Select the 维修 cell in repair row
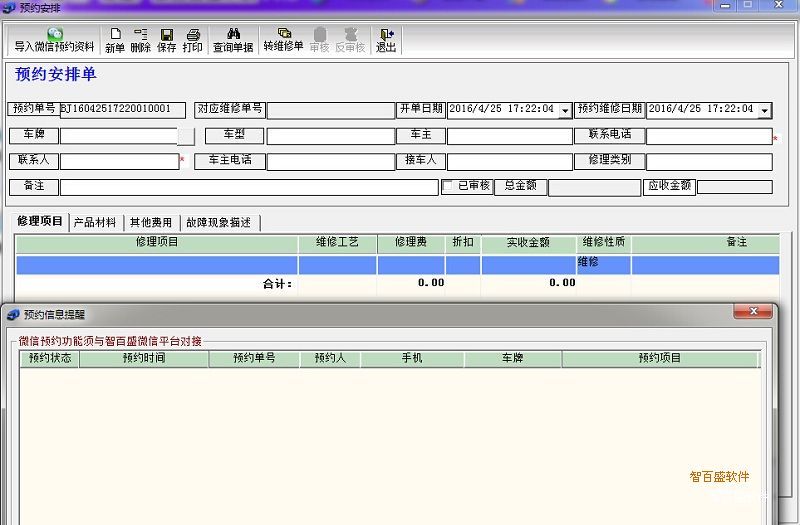 (604, 265)
